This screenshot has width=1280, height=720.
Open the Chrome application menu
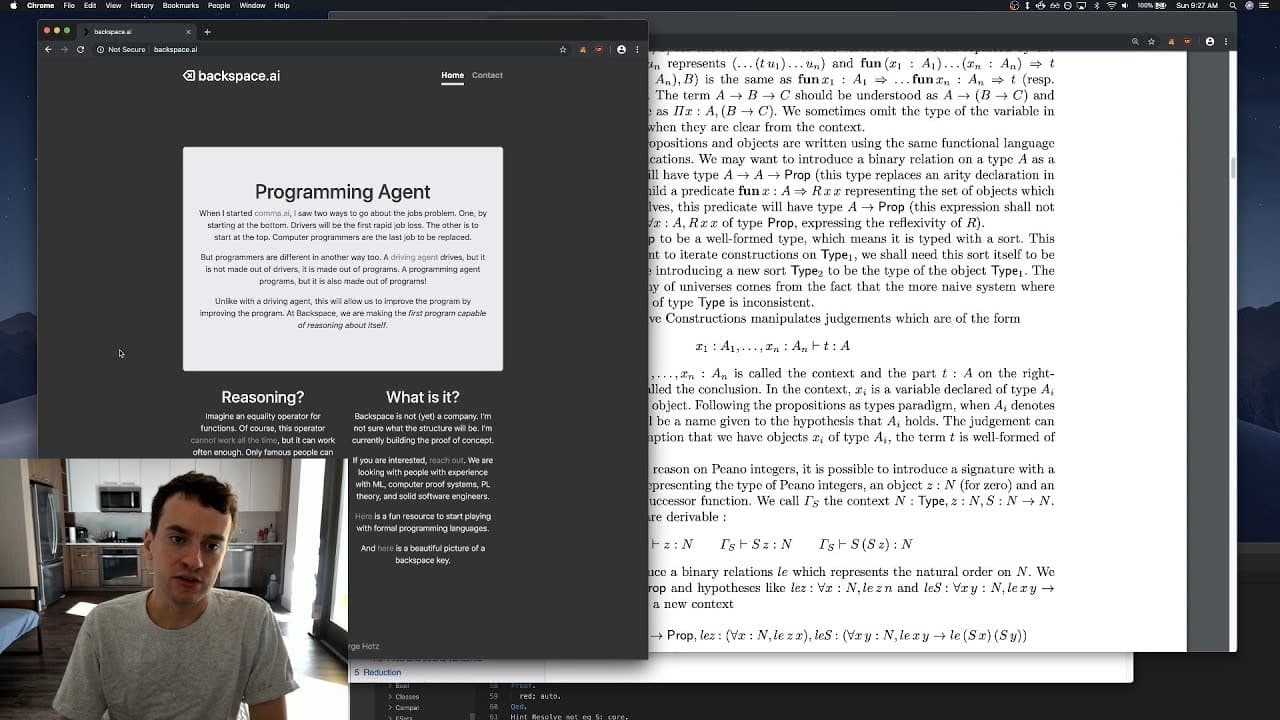40,6
